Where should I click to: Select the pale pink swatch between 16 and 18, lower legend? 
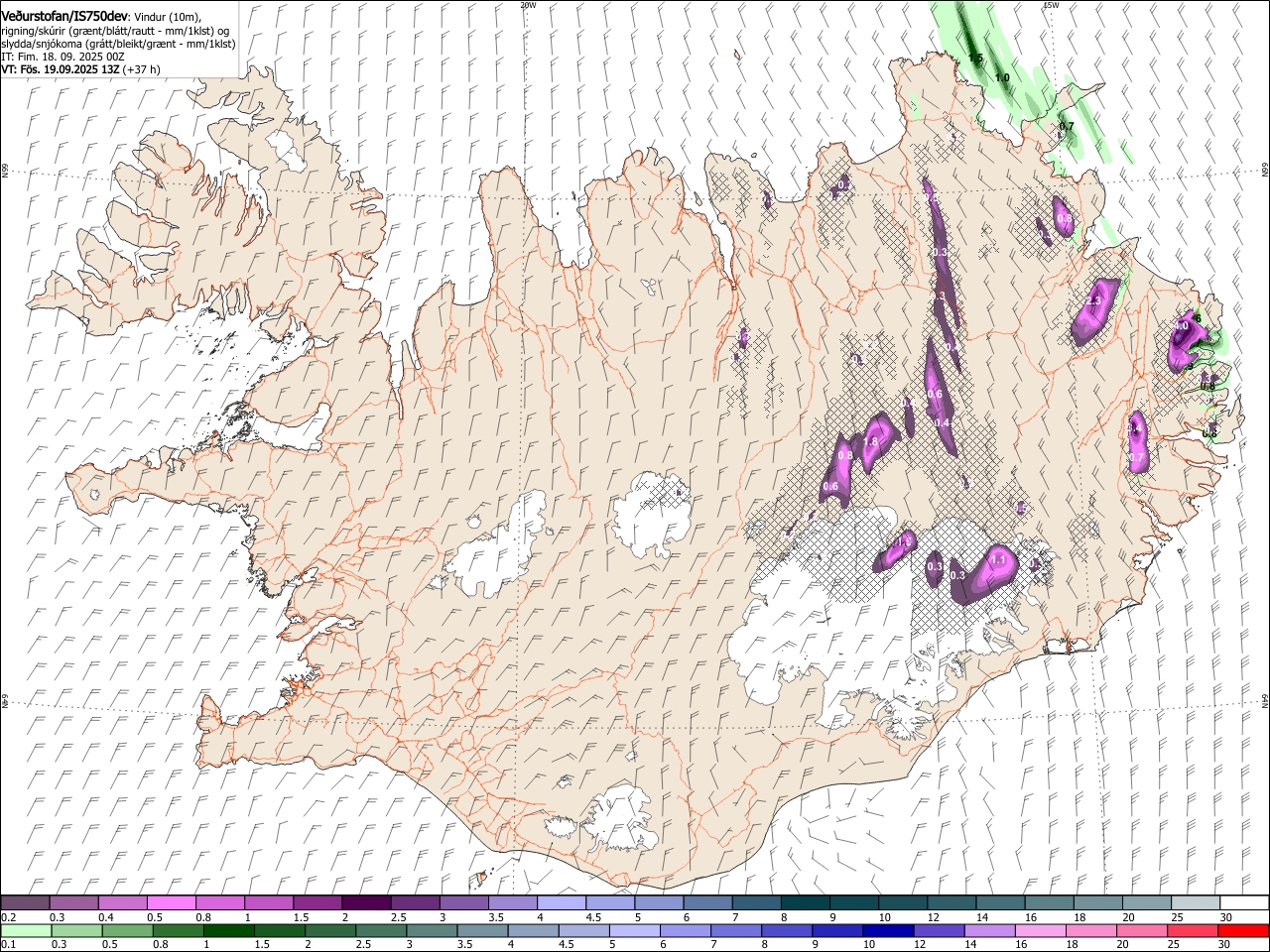click(x=1039, y=931)
